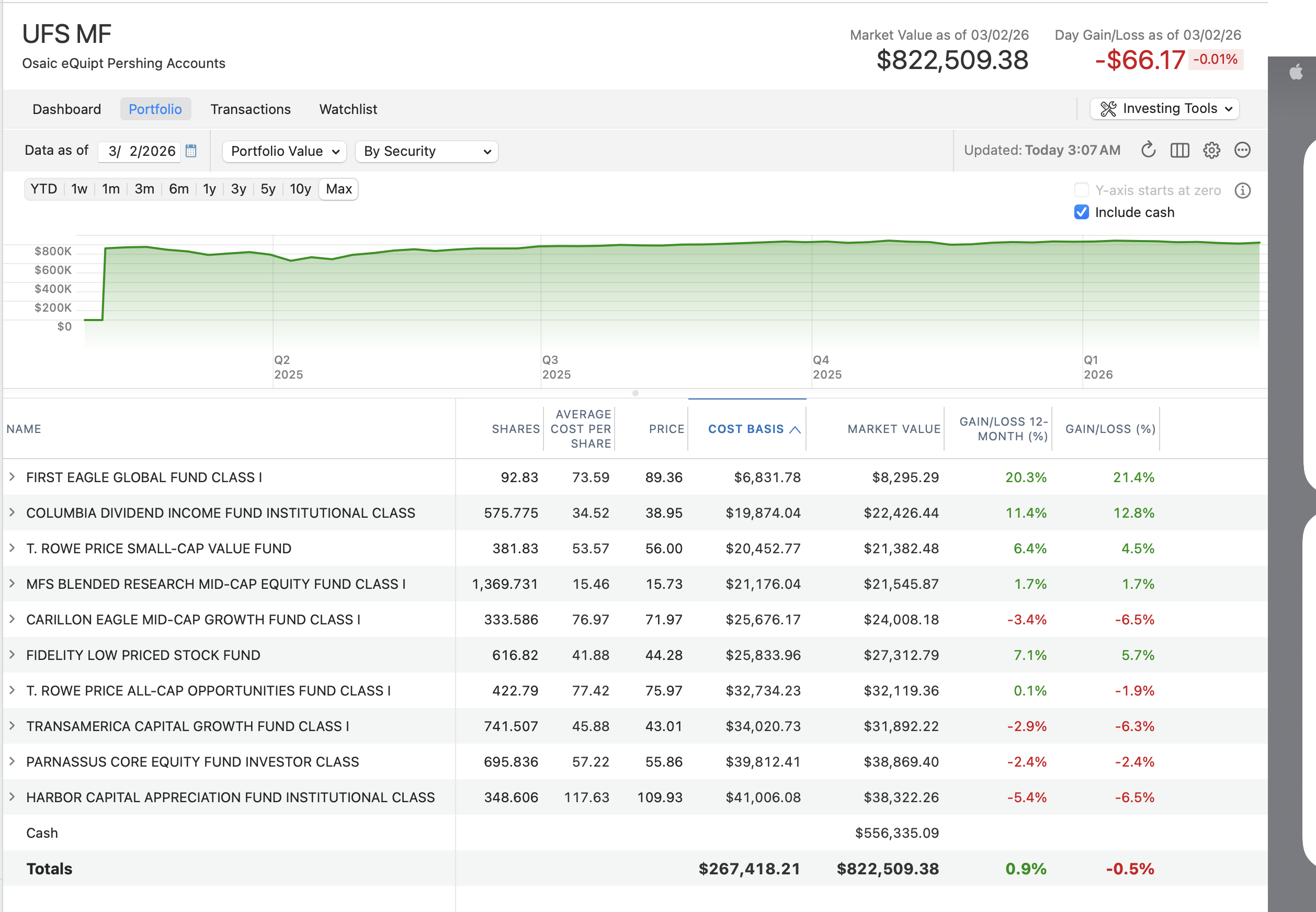Screen dimensions: 1316x912
Task: Open the By Security dropdown
Action: coord(426,152)
